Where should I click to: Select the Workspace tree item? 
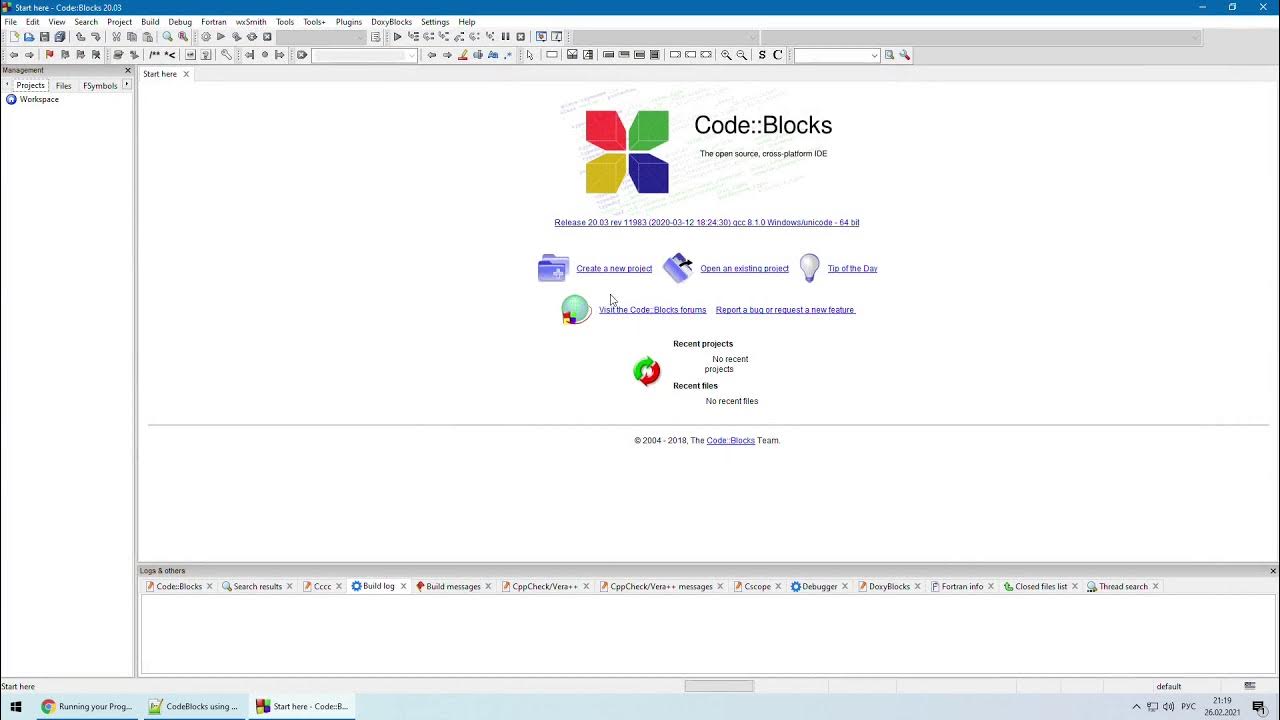(39, 99)
